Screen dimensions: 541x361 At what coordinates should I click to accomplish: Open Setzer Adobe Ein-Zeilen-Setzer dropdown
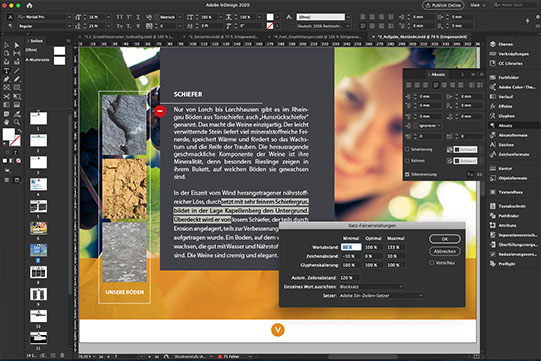coord(381,295)
